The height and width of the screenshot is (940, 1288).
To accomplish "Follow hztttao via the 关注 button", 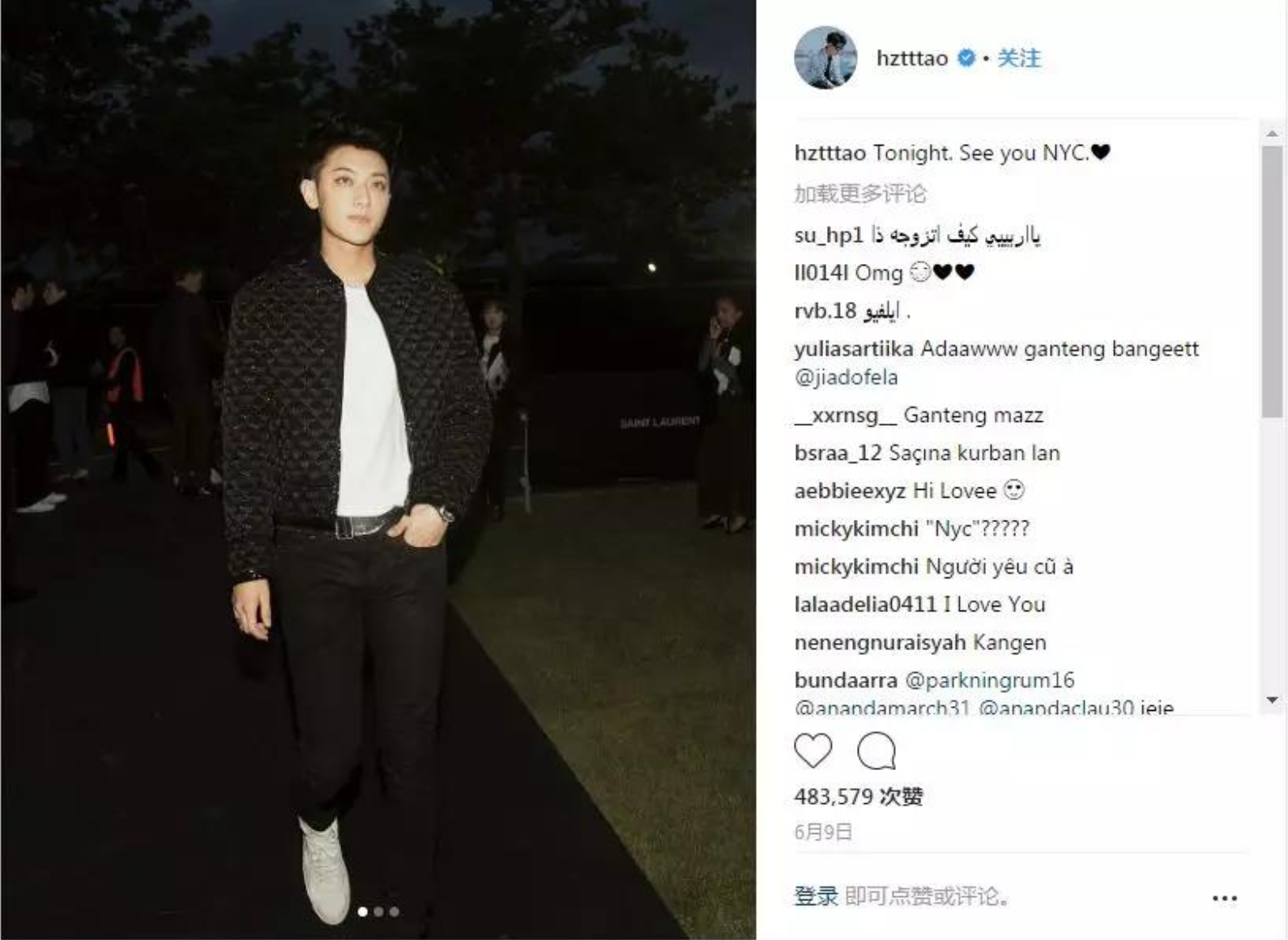I will 1018,58.
